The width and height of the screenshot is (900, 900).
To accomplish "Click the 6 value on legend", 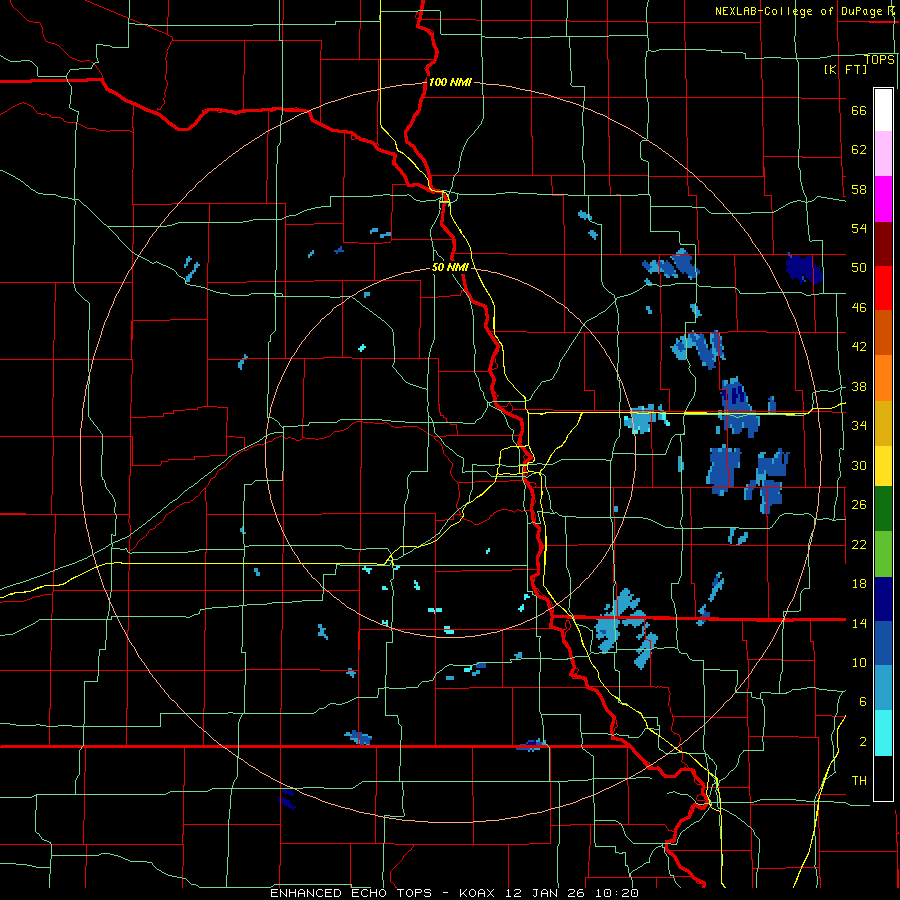I will [x=863, y=701].
